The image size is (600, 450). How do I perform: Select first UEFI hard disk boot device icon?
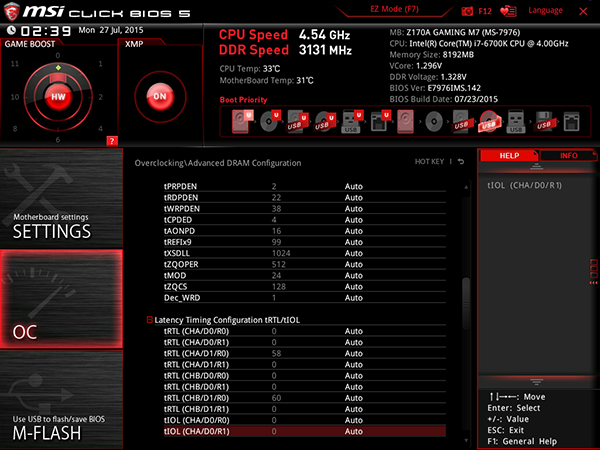click(242, 121)
